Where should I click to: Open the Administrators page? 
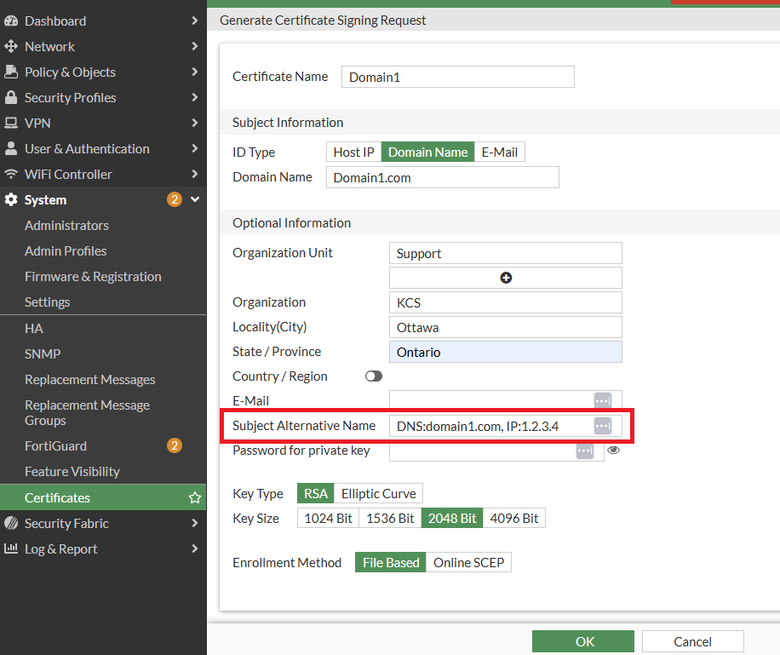tap(67, 225)
